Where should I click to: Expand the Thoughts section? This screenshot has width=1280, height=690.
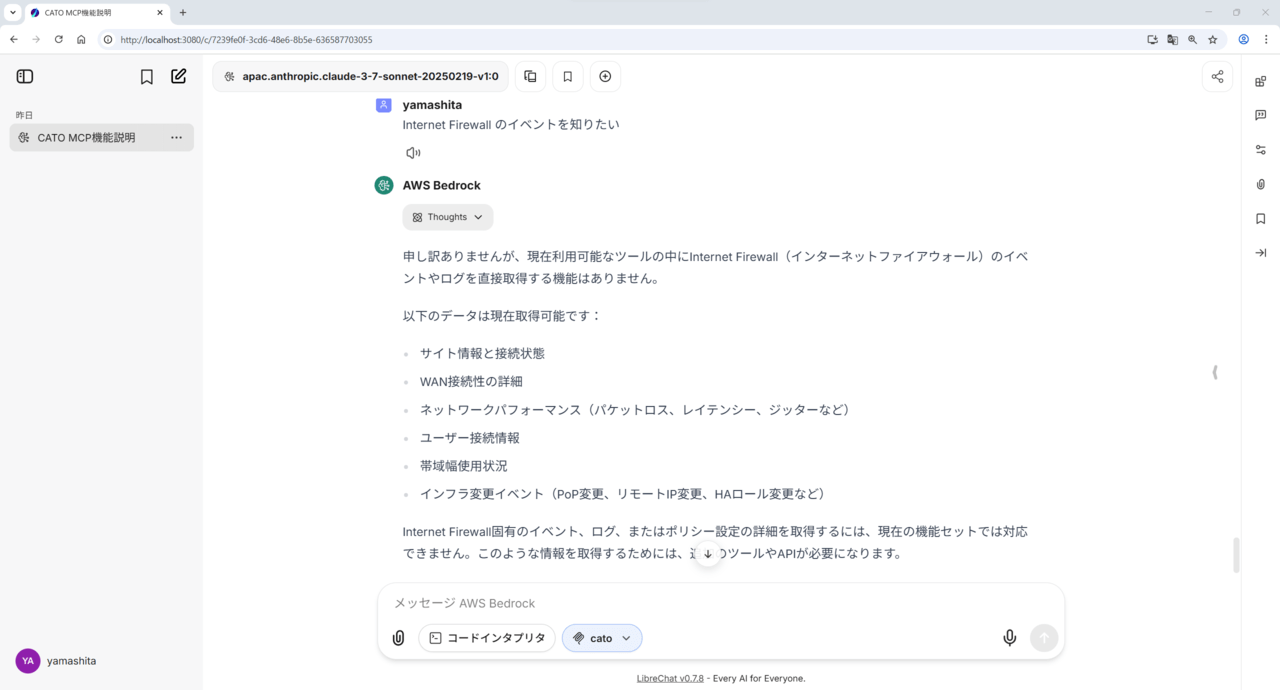click(x=448, y=217)
